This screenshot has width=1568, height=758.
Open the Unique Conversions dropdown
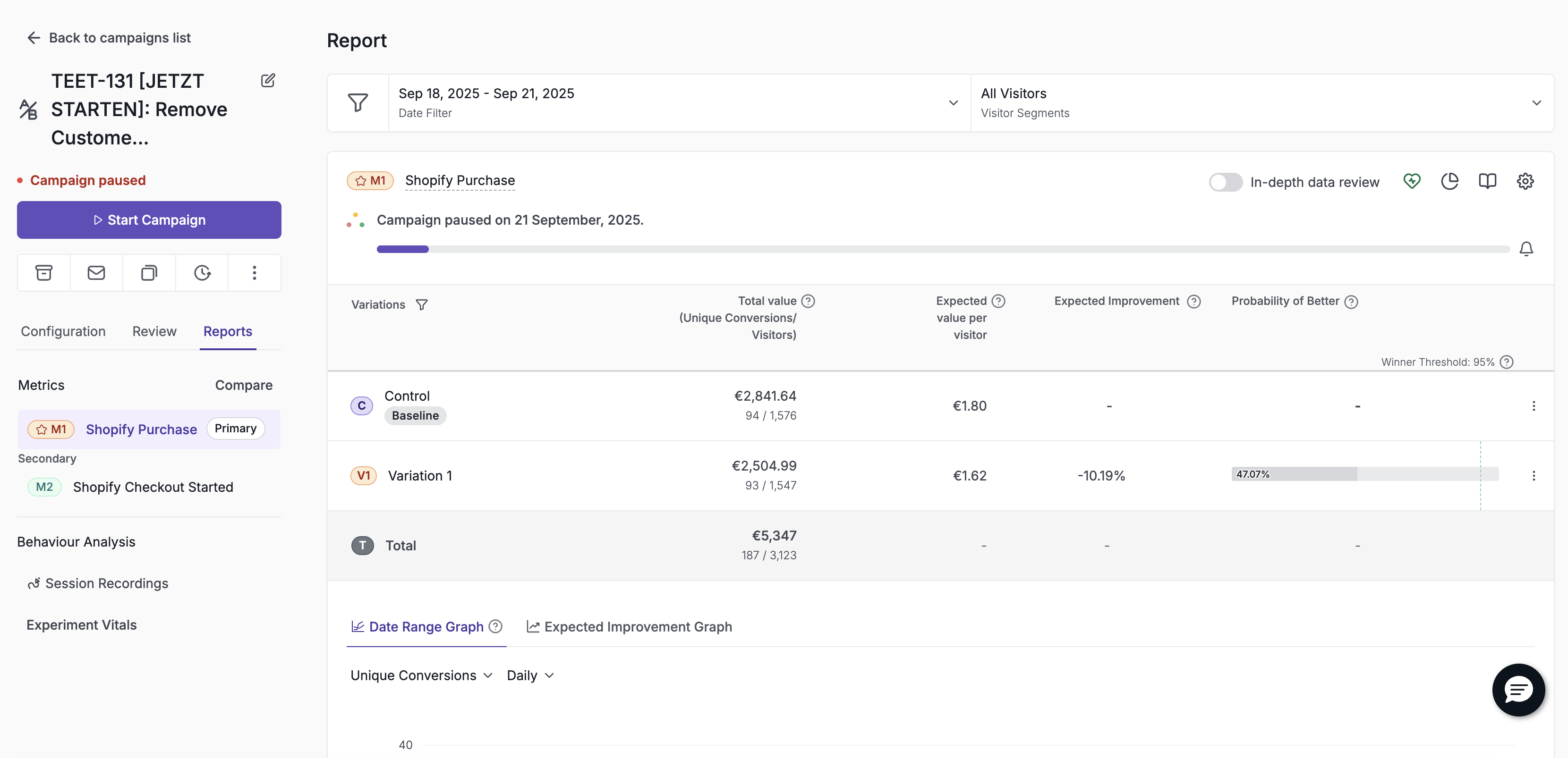pyautogui.click(x=421, y=675)
